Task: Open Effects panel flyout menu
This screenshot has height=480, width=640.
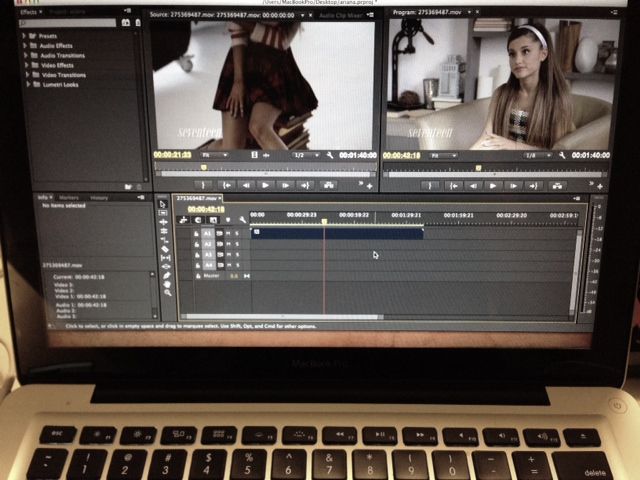Action: (127, 11)
